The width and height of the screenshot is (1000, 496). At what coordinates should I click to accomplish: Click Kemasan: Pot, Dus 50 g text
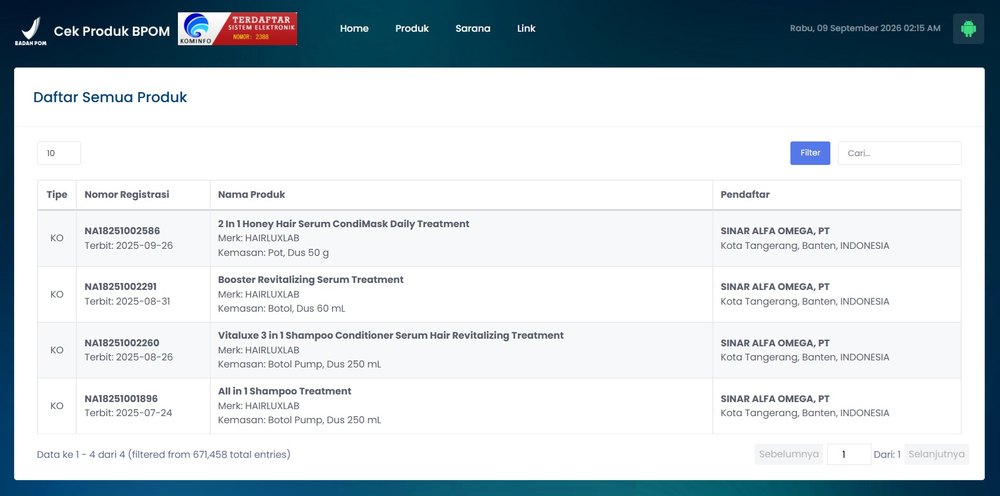(274, 252)
